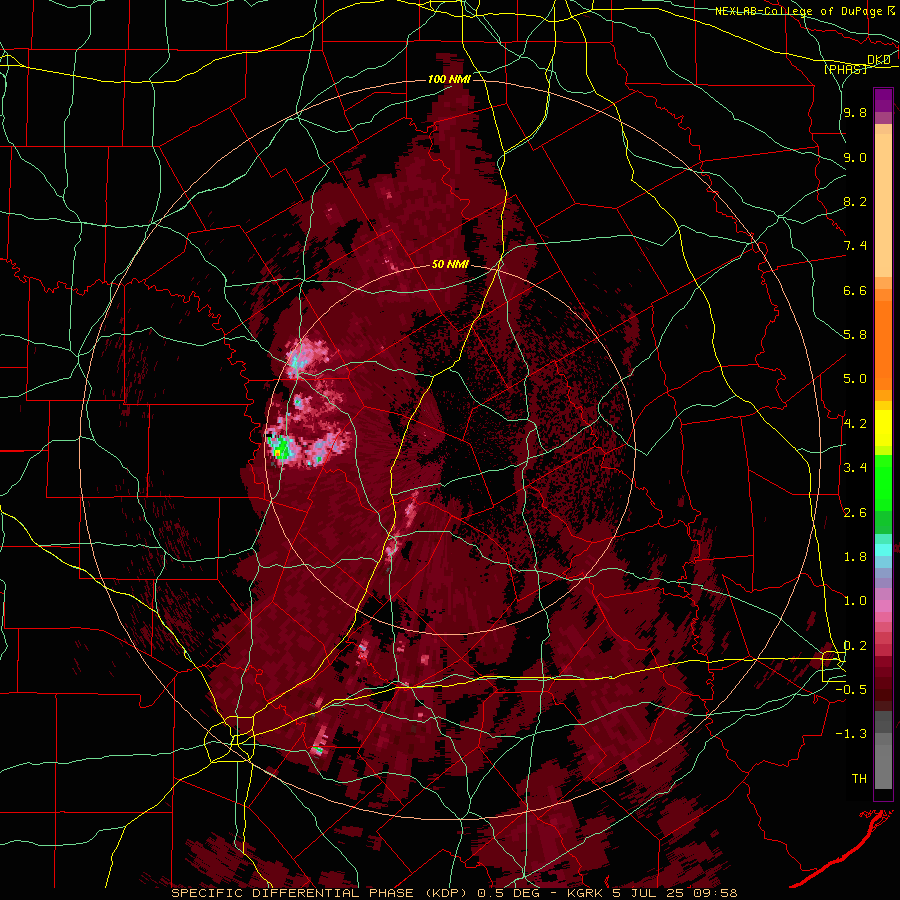The height and width of the screenshot is (900, 900).
Task: Pick the bright green segment of the color bar
Action: click(x=883, y=483)
